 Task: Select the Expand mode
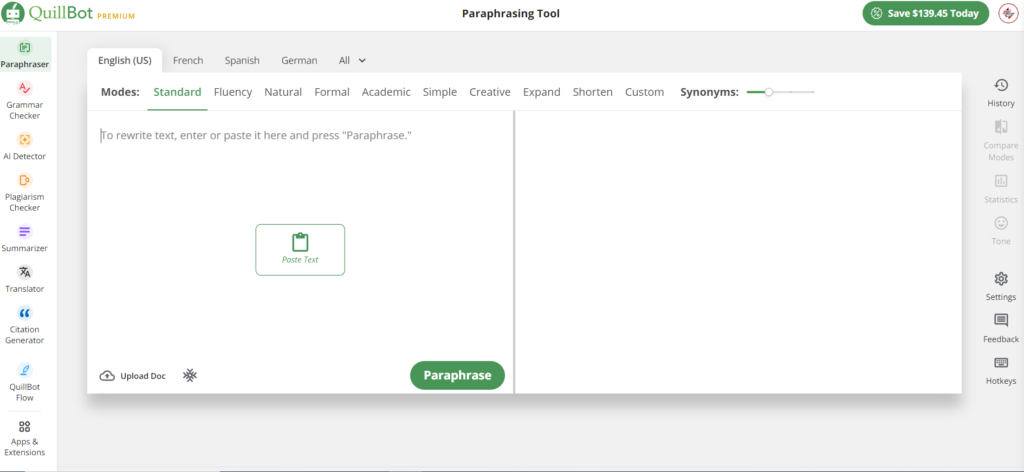(541, 92)
